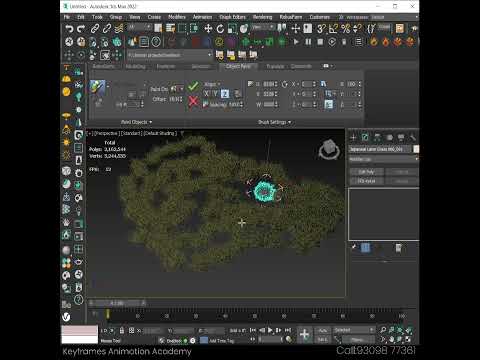Commit painting with the green checkmark
Screen dimensions: 480x360
point(193,87)
